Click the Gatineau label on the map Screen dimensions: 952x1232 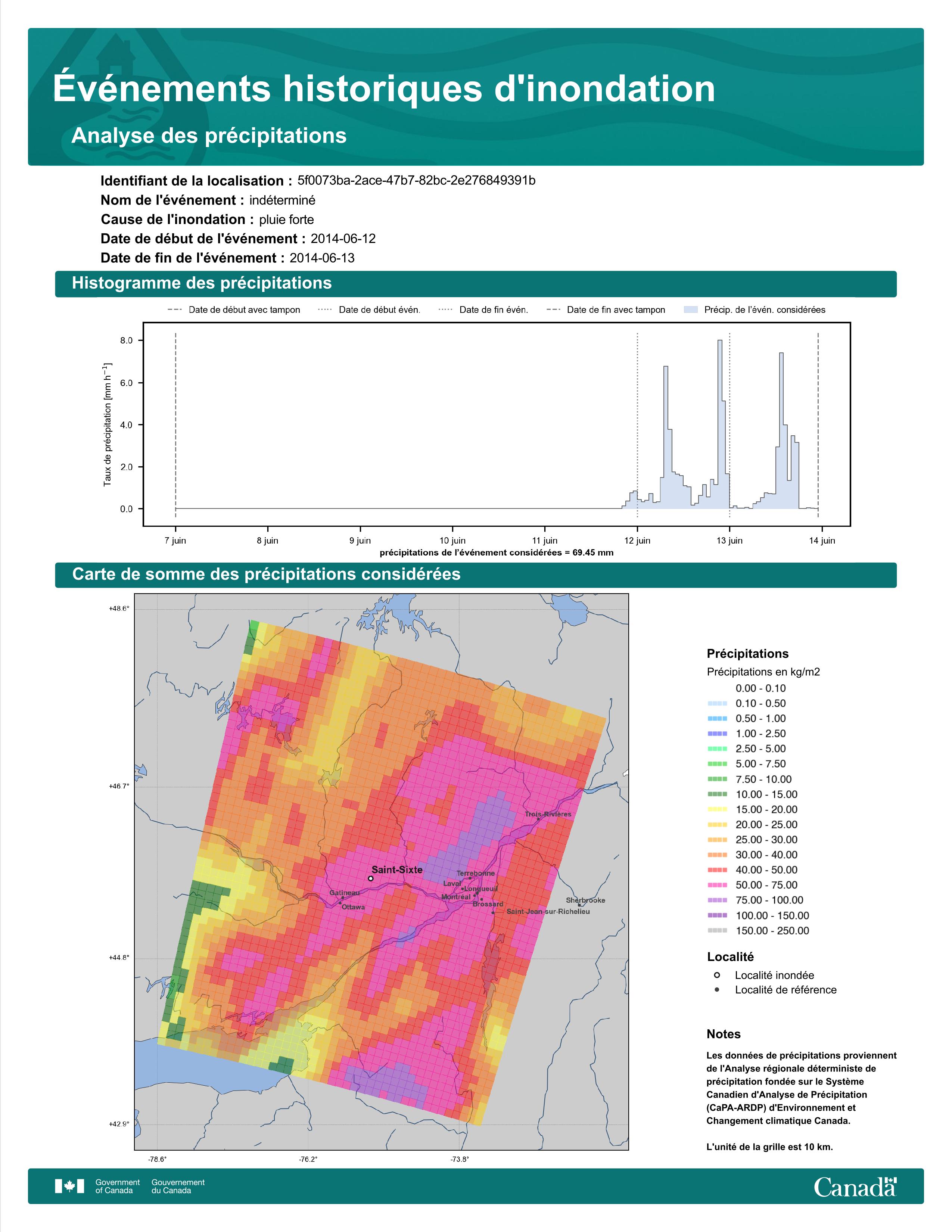(x=345, y=893)
